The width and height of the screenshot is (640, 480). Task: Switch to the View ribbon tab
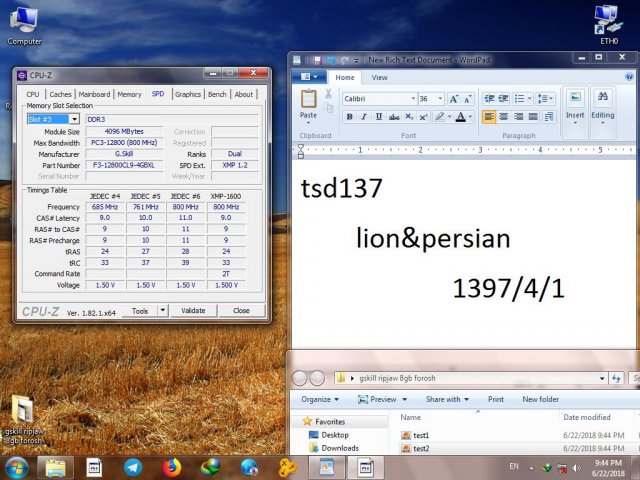coord(379,78)
